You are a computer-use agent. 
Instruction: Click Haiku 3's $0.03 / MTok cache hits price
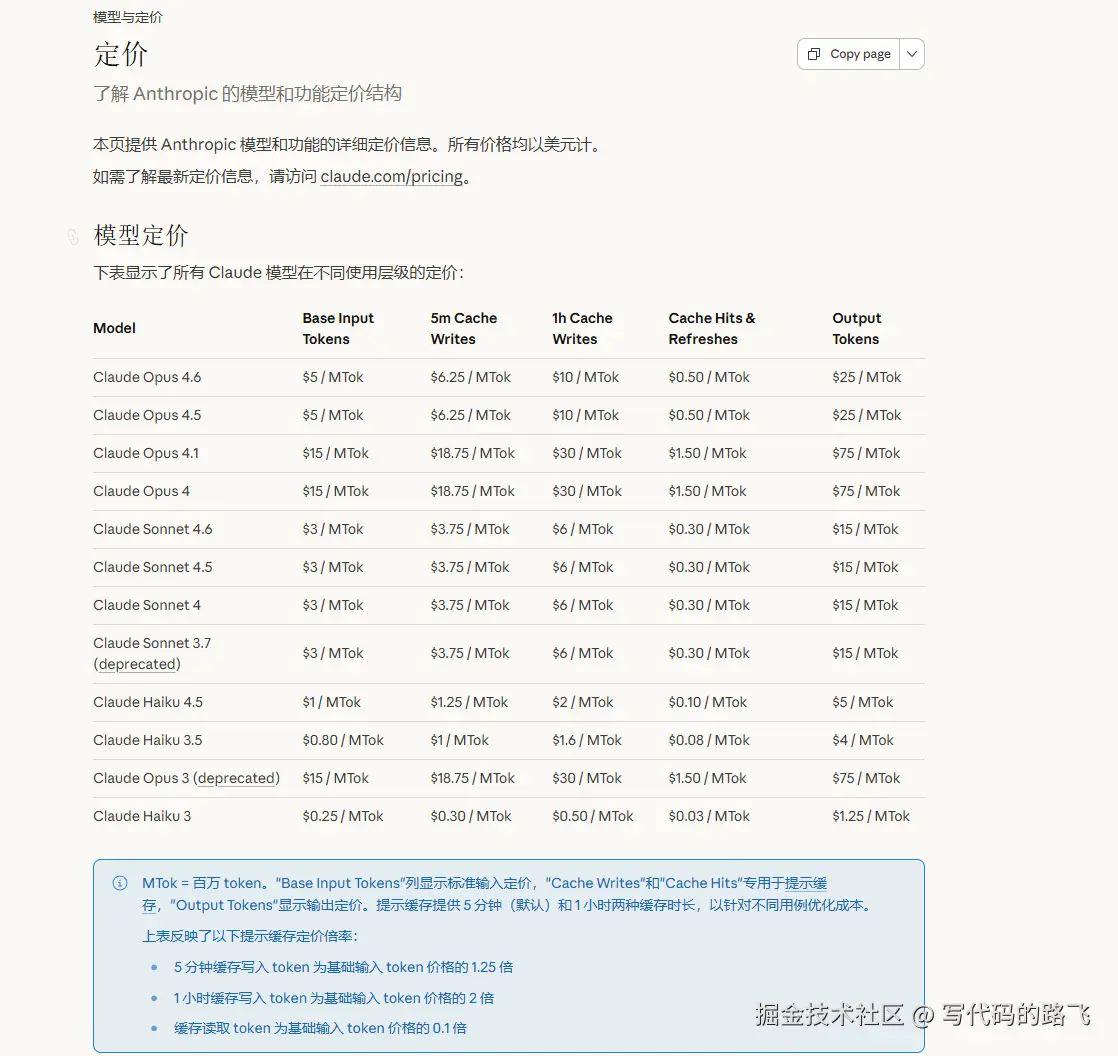click(709, 816)
